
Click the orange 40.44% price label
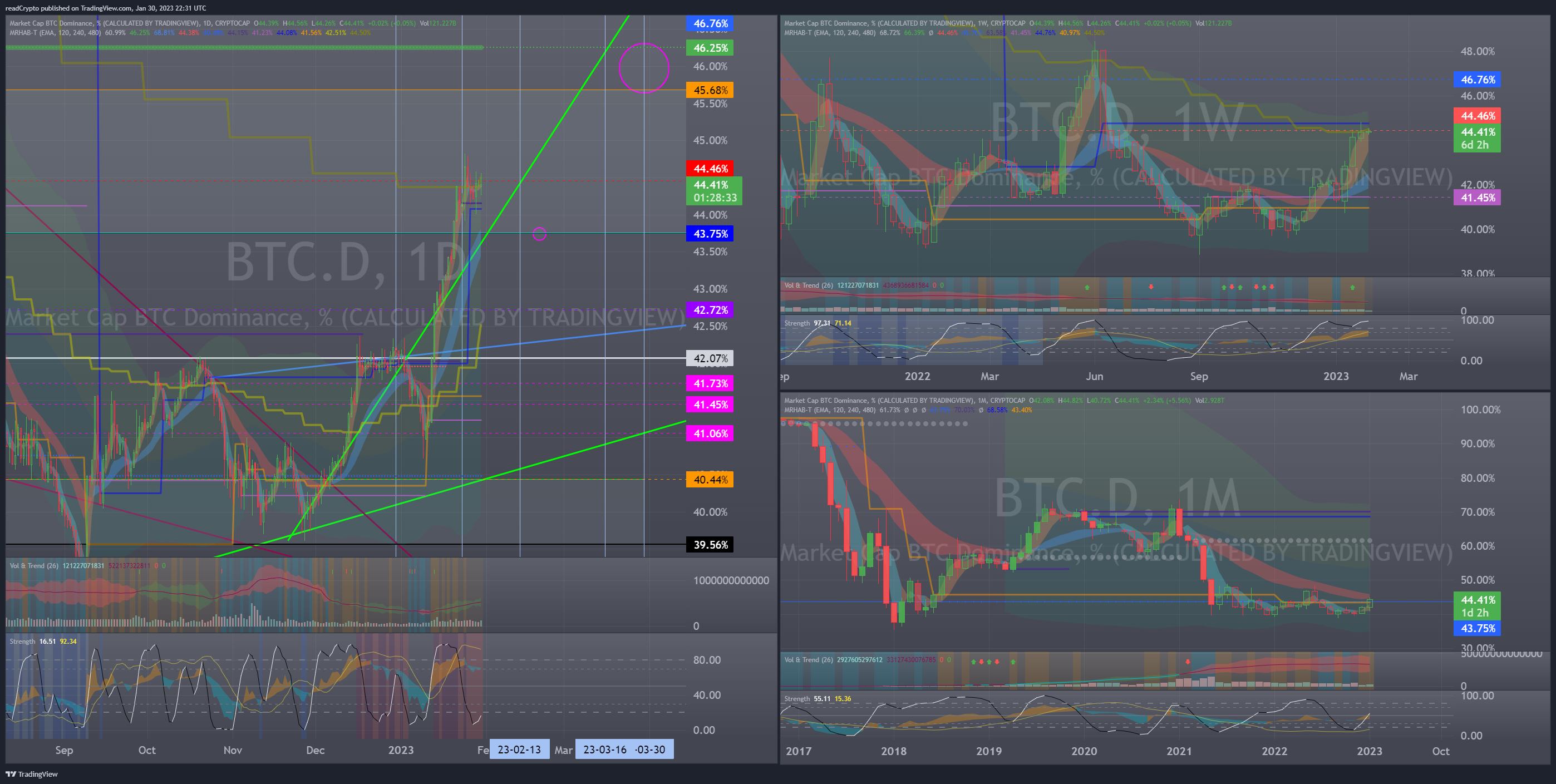point(710,480)
